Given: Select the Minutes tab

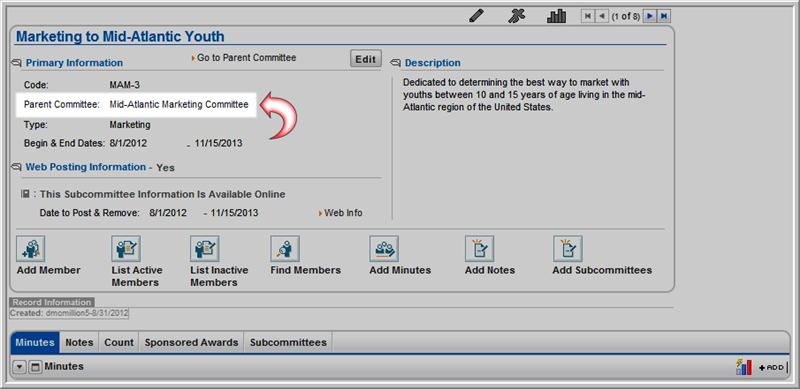Looking at the screenshot, I should 35,343.
